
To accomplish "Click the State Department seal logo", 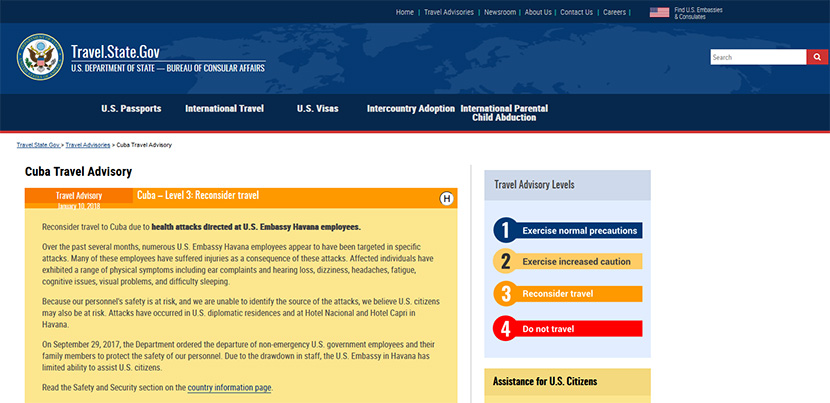I will [40, 59].
